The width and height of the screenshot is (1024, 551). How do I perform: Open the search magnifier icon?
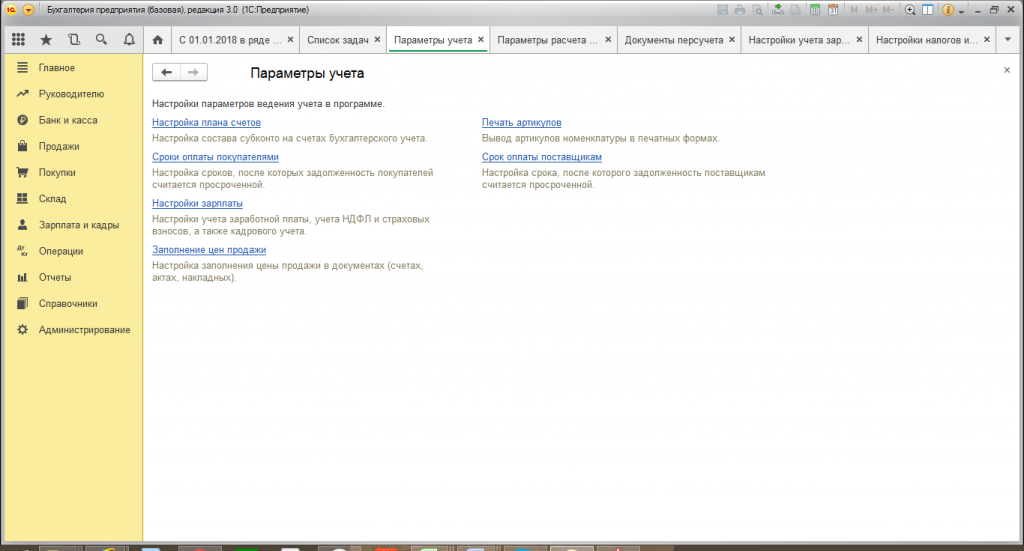[101, 40]
